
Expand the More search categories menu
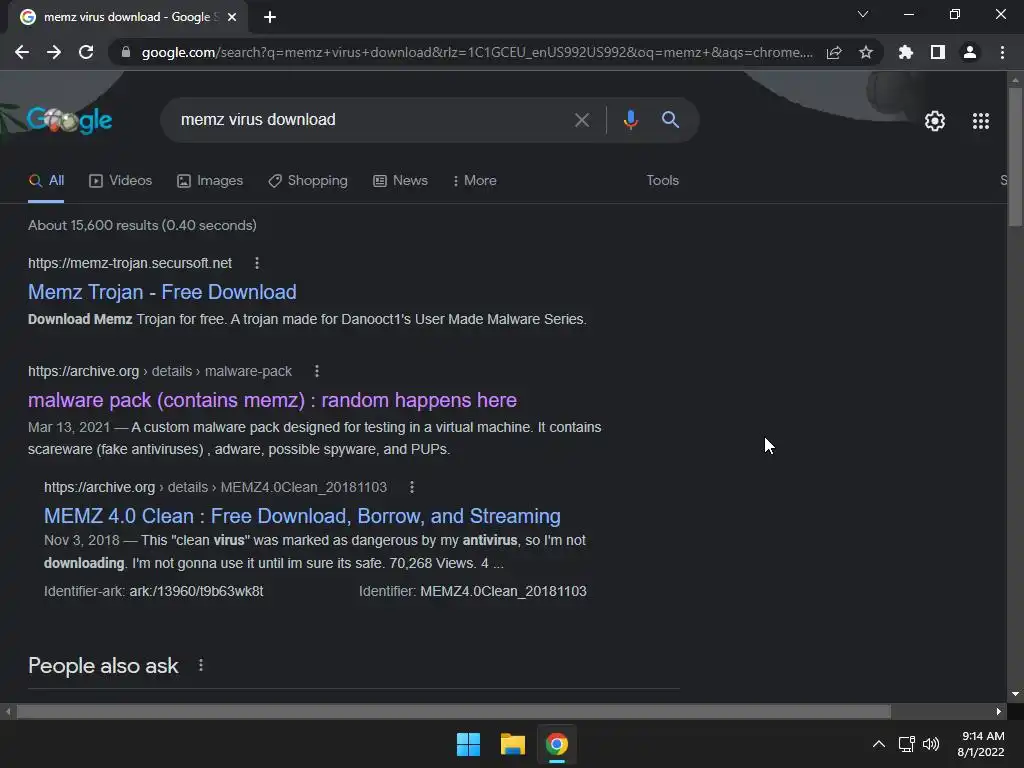coord(475,181)
